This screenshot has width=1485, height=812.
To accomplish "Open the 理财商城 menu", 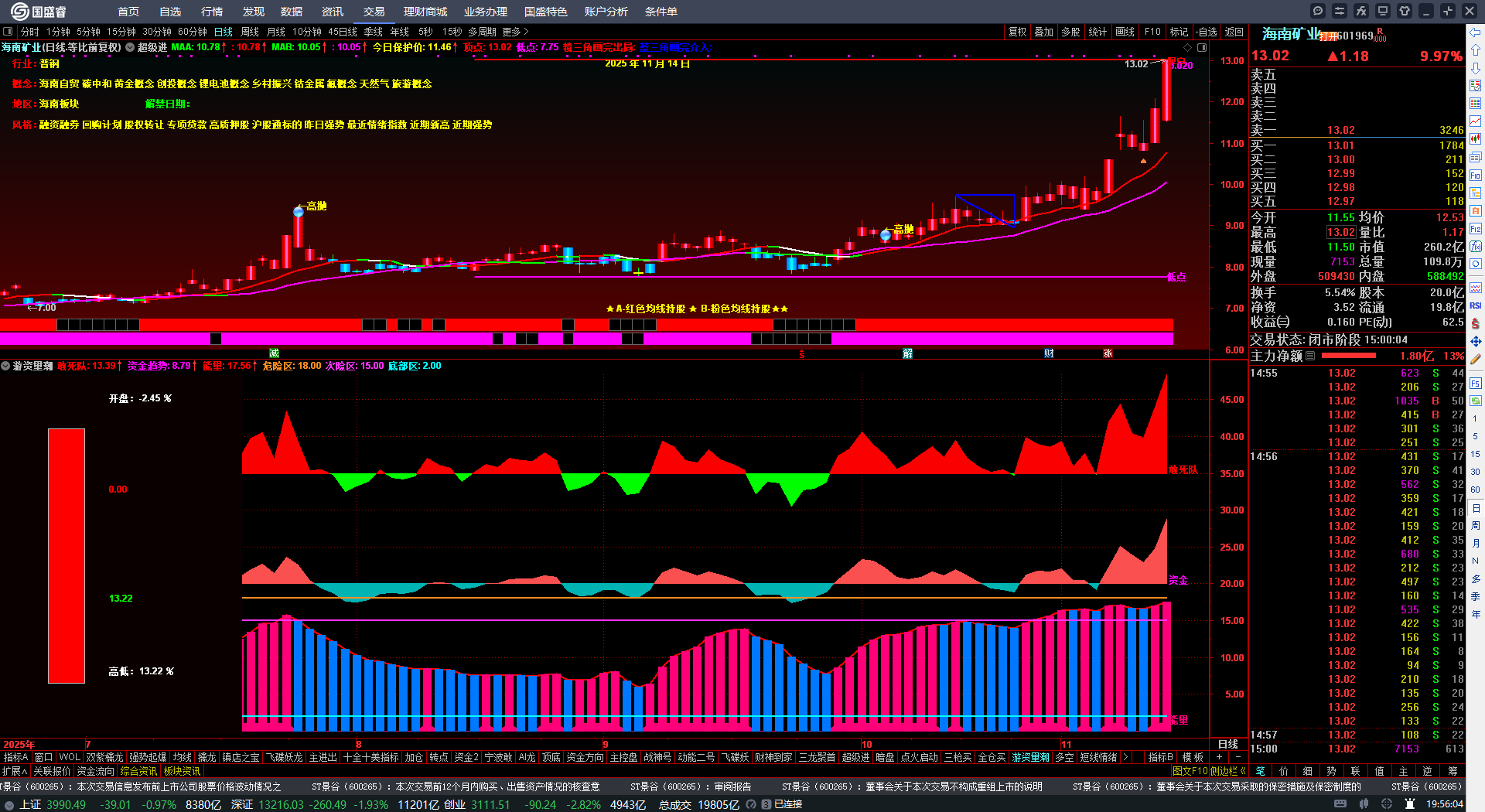I will 425,12.
